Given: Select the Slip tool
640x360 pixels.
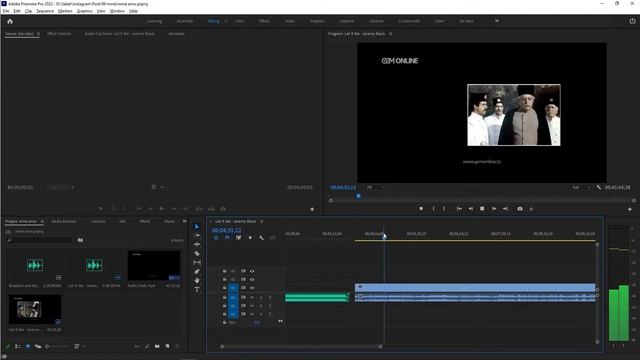Looking at the screenshot, I should click(197, 262).
